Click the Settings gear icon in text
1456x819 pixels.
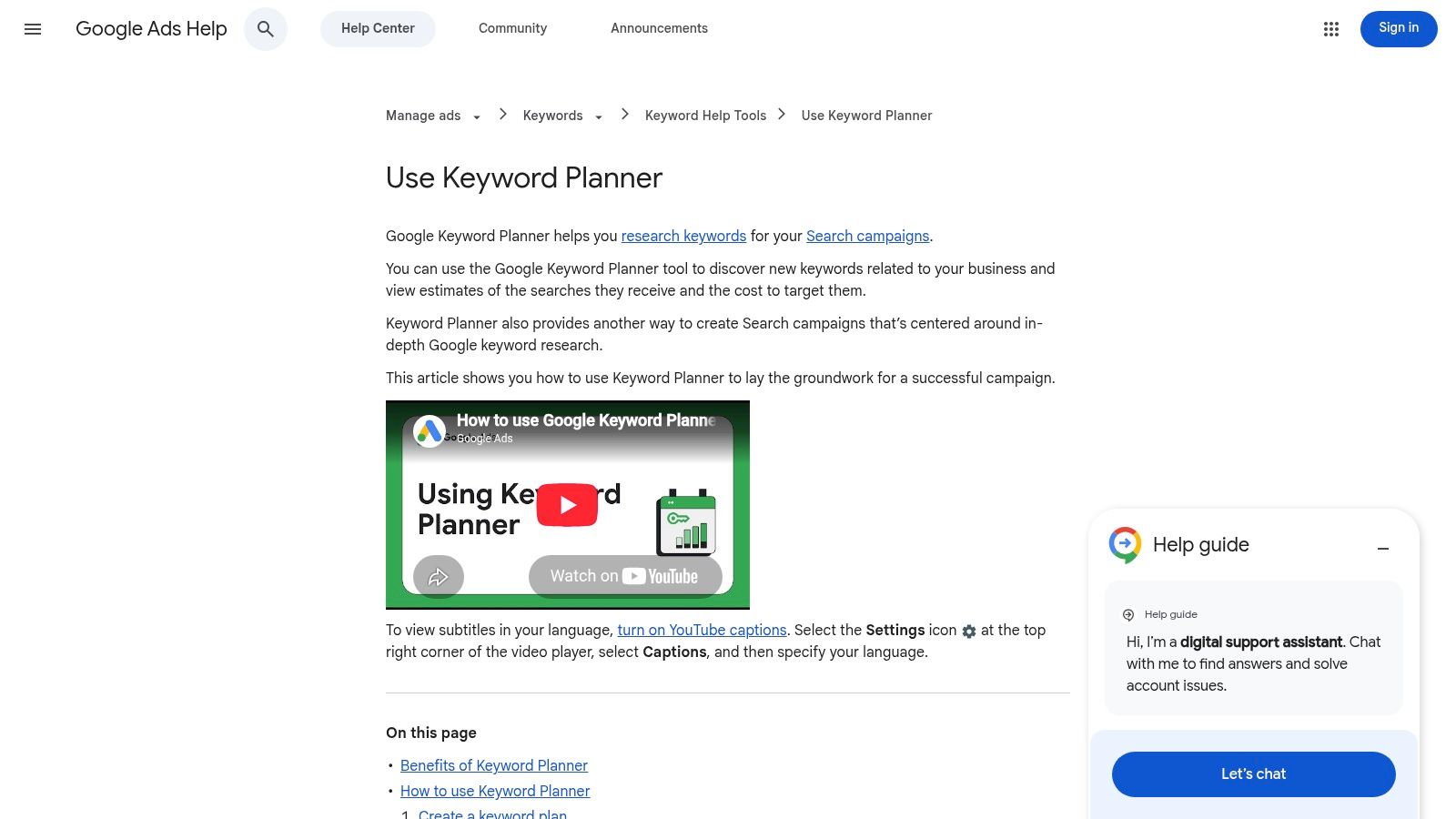coord(969,632)
